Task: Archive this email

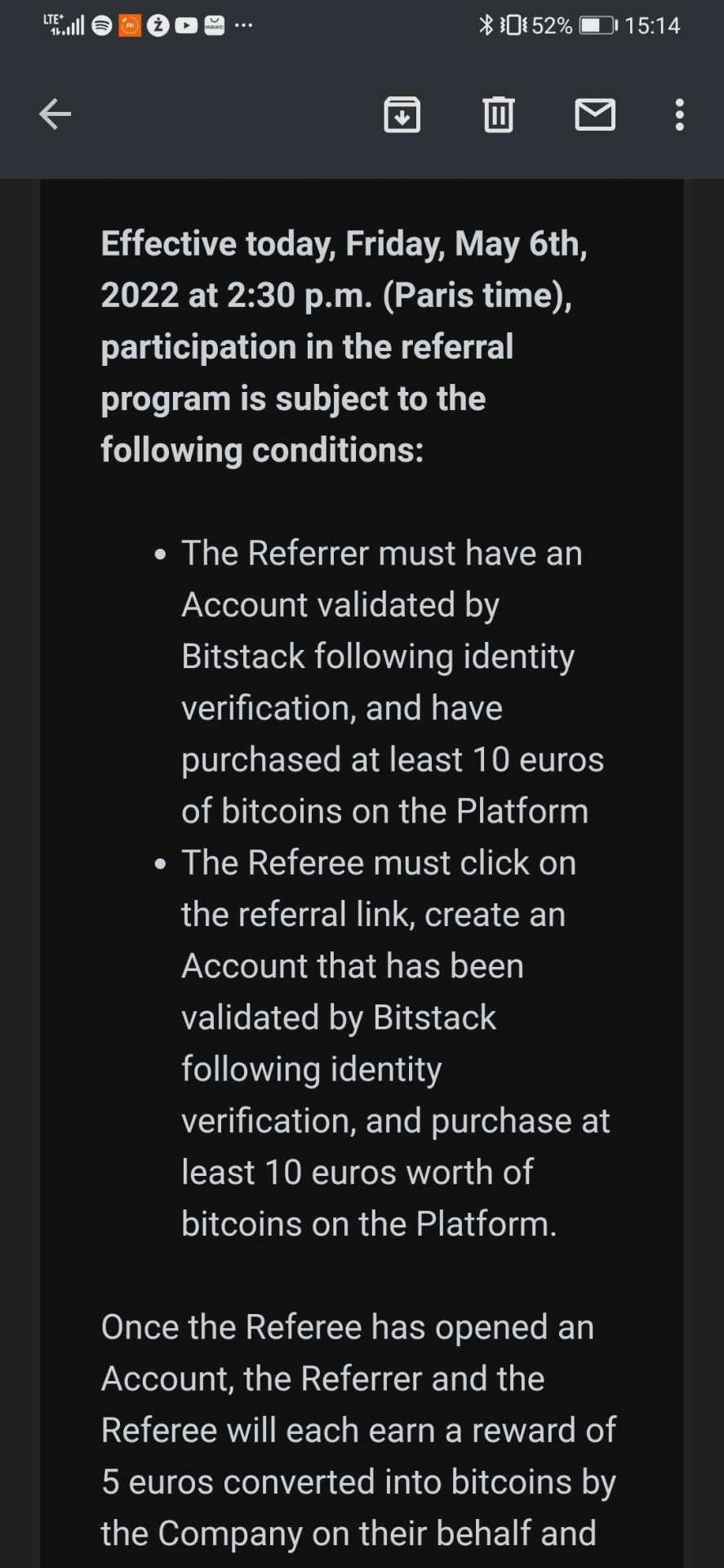Action: pos(402,114)
